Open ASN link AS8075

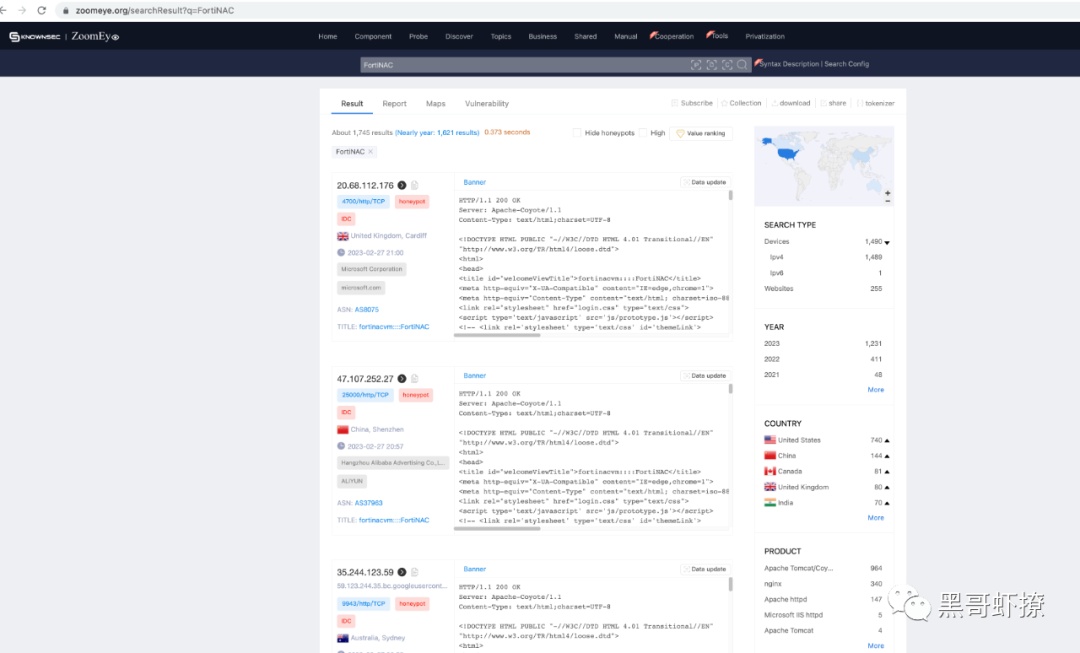pyautogui.click(x=366, y=310)
